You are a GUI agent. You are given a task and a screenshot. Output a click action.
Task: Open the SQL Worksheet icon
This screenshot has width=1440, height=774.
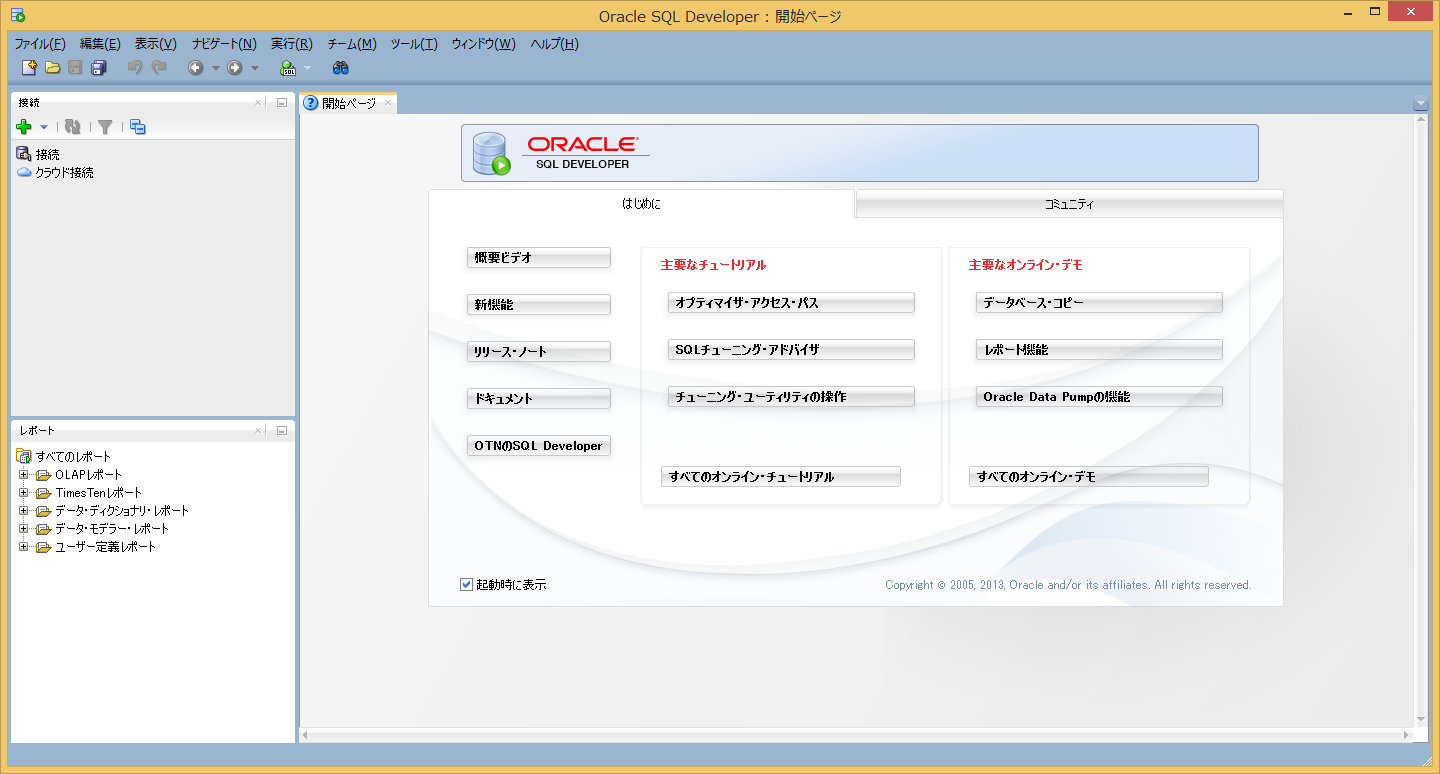pos(288,68)
